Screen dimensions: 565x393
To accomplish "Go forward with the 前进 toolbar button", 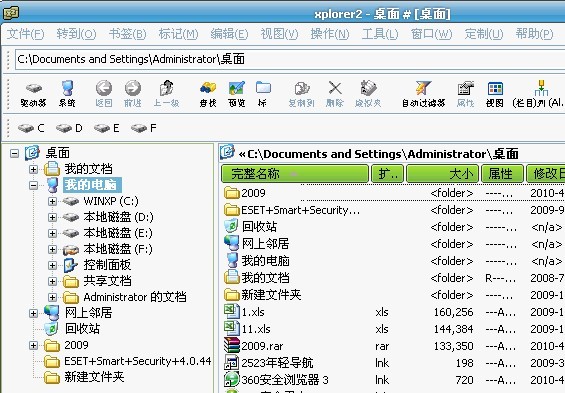I will pos(133,94).
